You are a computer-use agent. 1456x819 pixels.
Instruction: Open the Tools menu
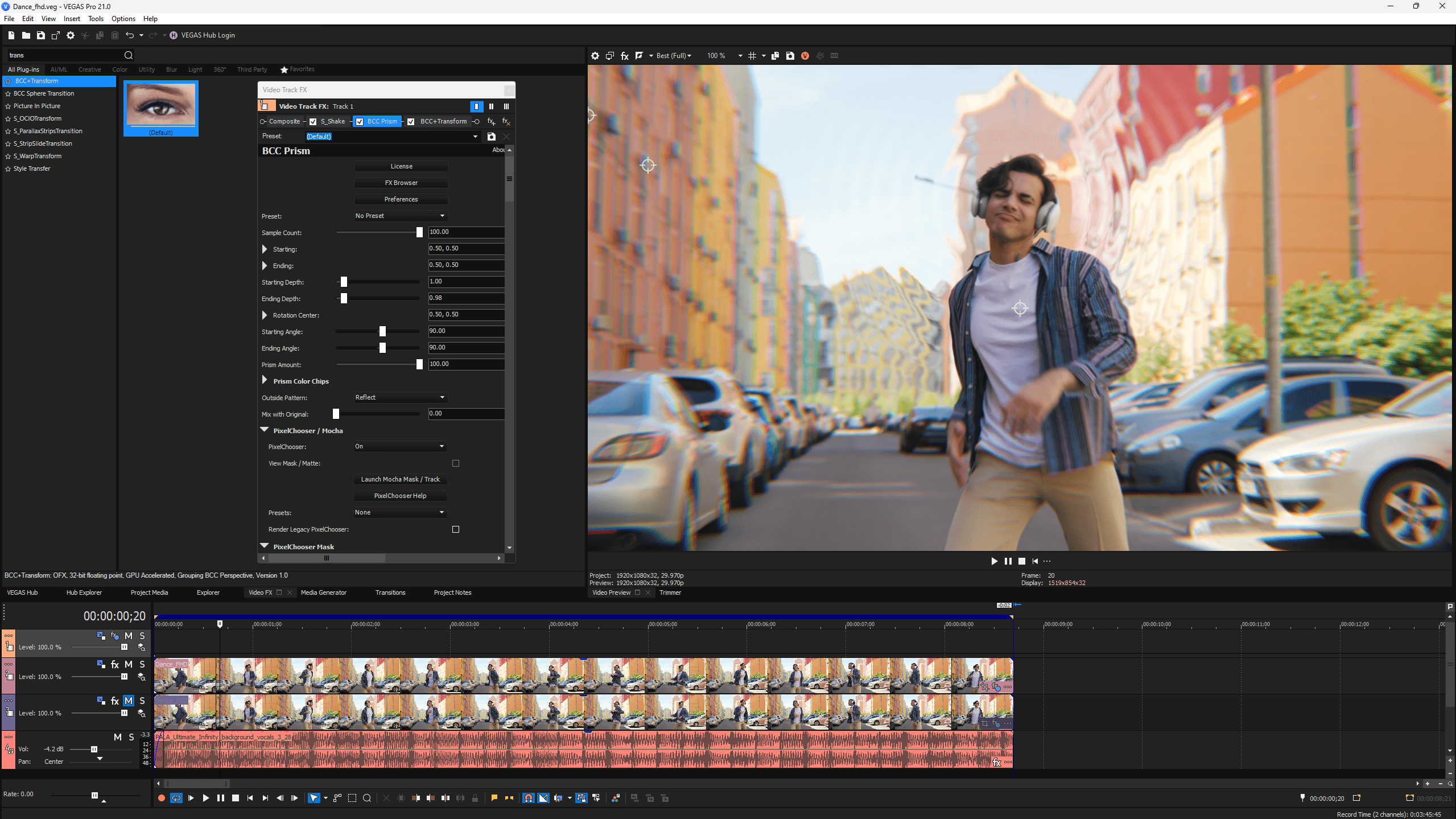point(96,19)
